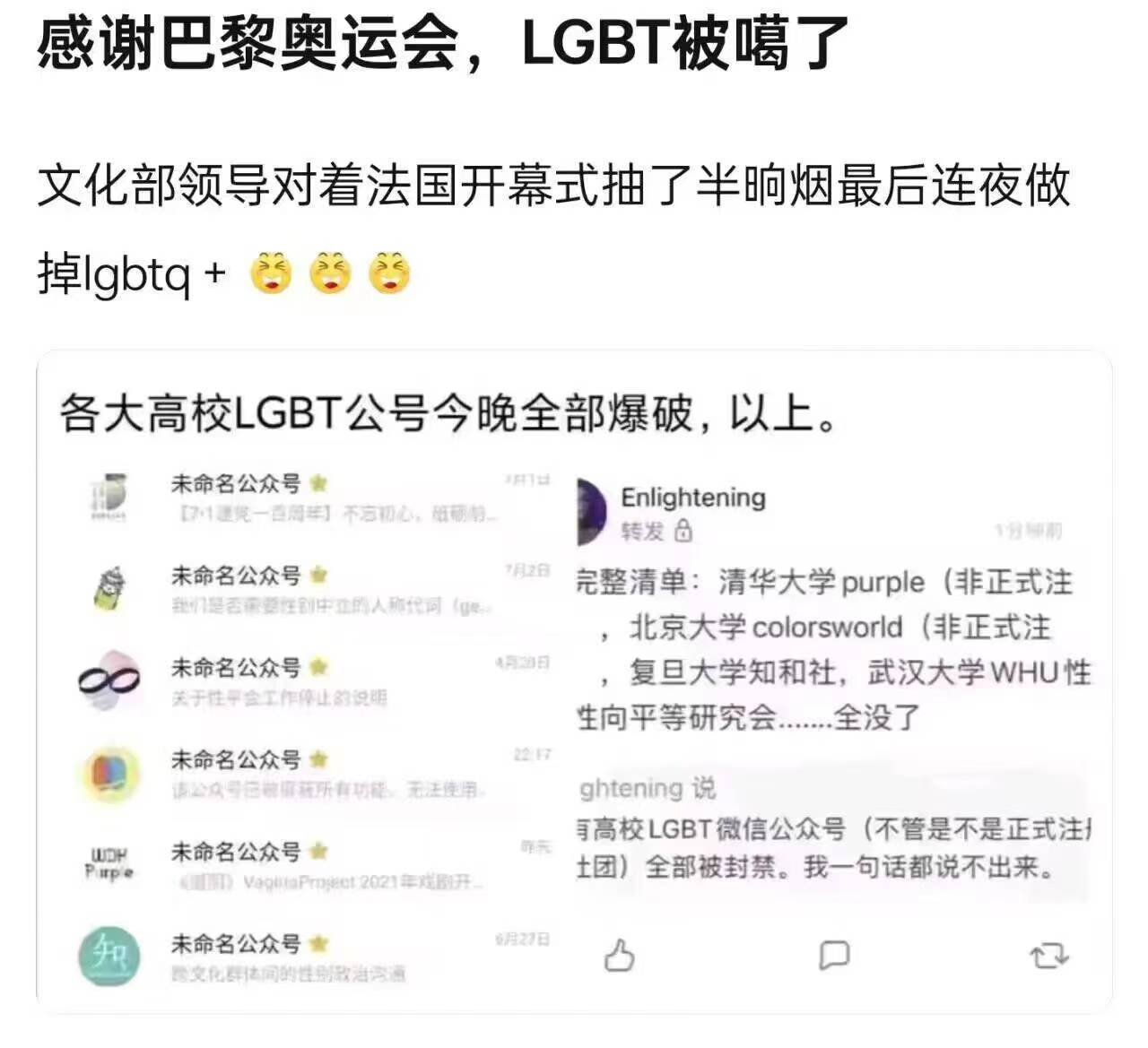1148x1048 pixels.
Task: Open the first account's grey logo avatar
Action: (109, 496)
